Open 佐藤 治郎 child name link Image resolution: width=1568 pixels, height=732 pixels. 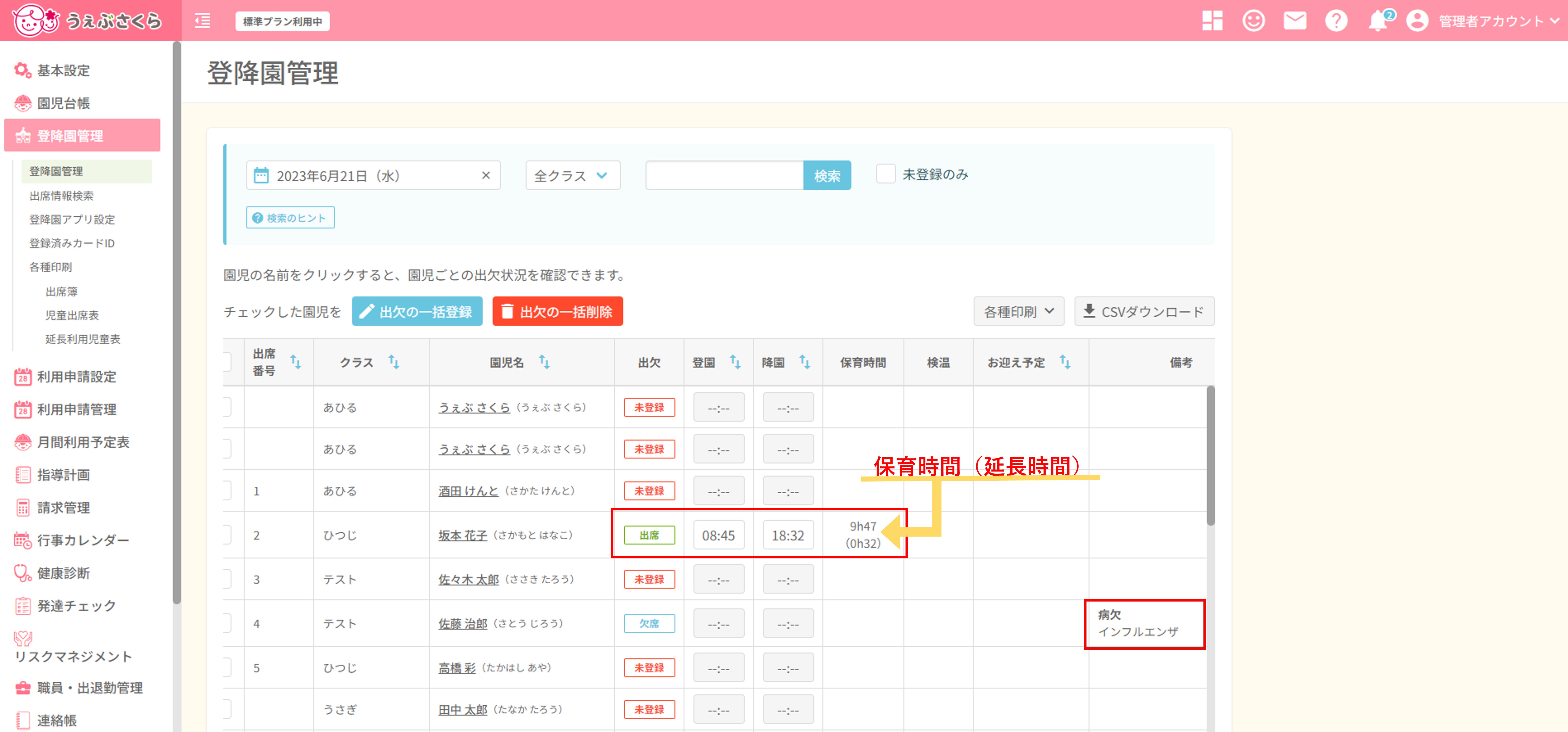coord(463,623)
